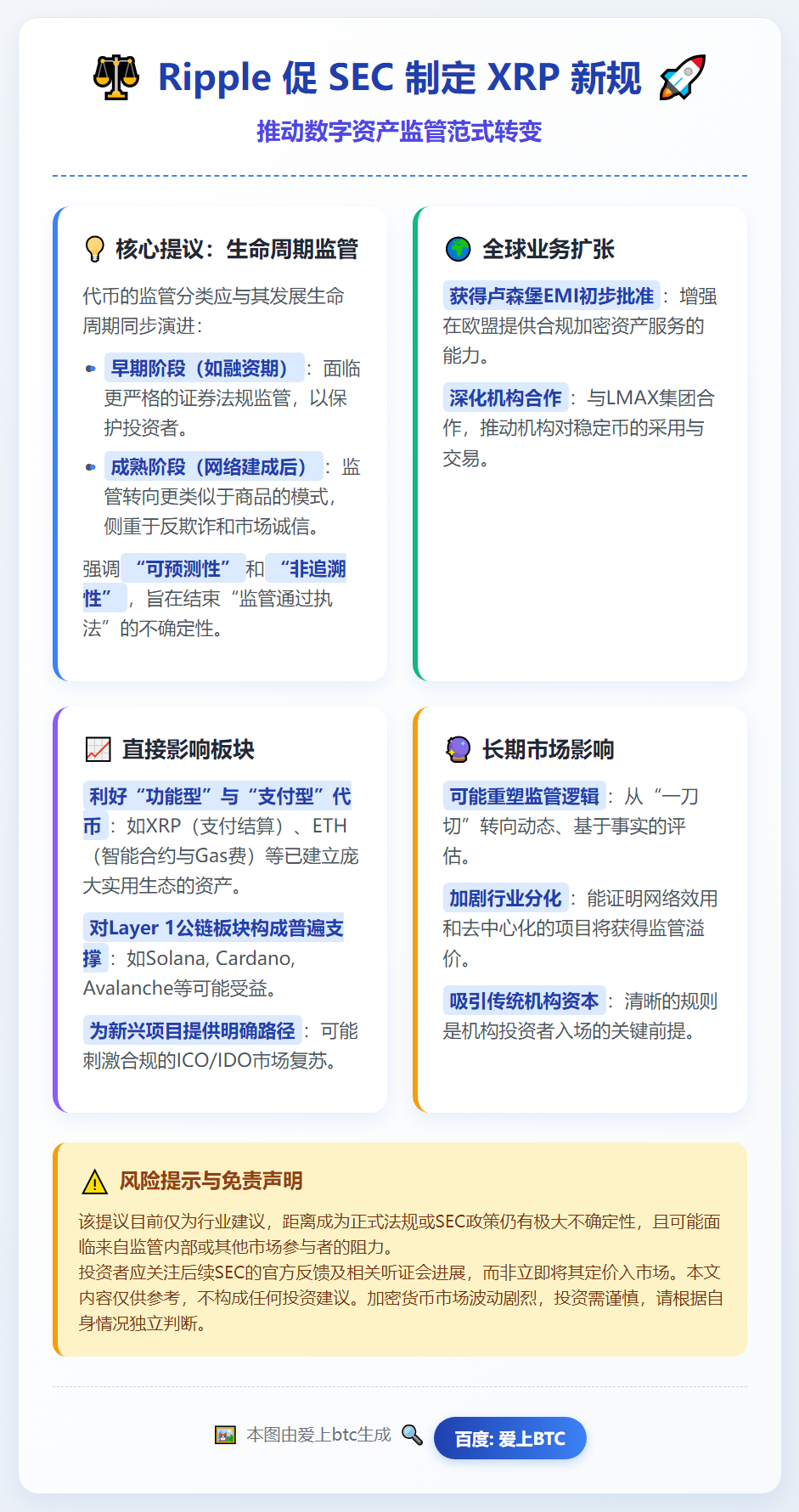Click the lightbulb icon by 核心提议
The width and height of the screenshot is (799, 1512).
pyautogui.click(x=94, y=249)
